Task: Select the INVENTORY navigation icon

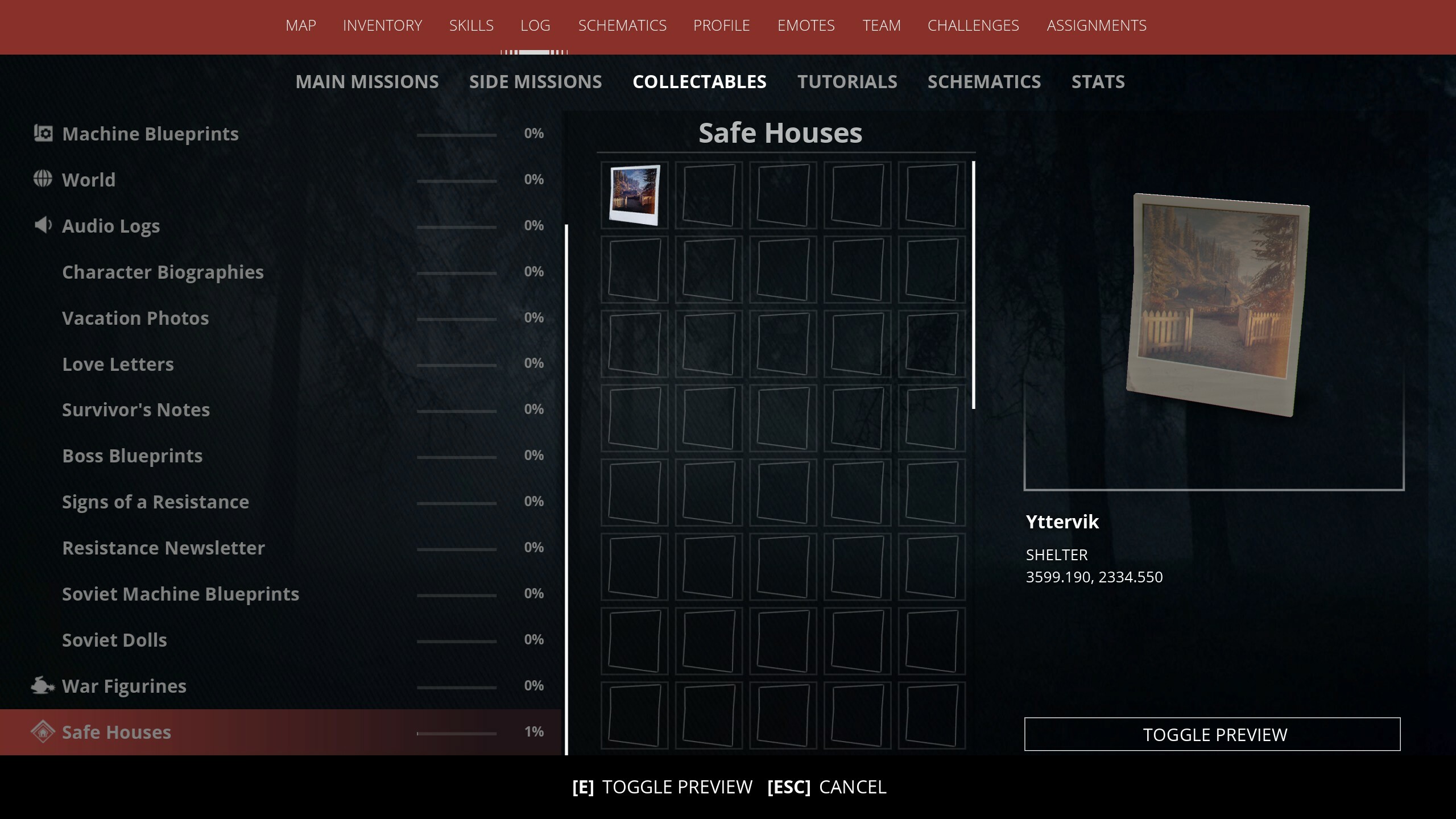Action: point(383,24)
